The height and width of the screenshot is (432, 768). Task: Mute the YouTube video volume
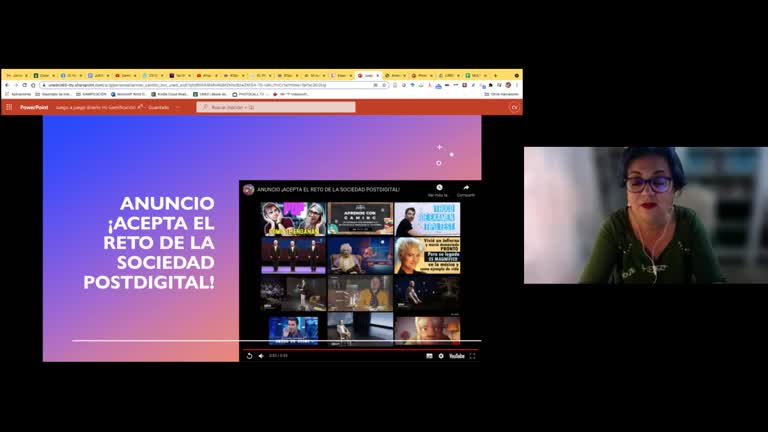(261, 355)
